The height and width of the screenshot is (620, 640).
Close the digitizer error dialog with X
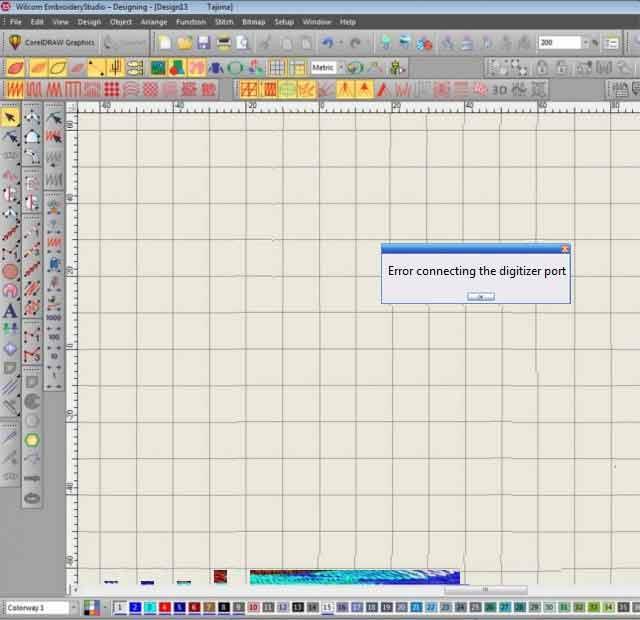click(x=565, y=249)
